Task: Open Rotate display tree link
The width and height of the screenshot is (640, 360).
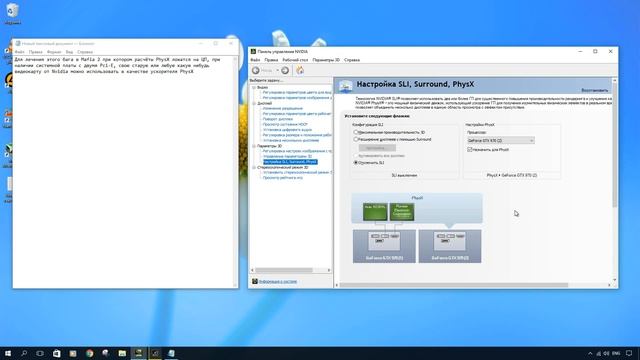Action: point(278,119)
